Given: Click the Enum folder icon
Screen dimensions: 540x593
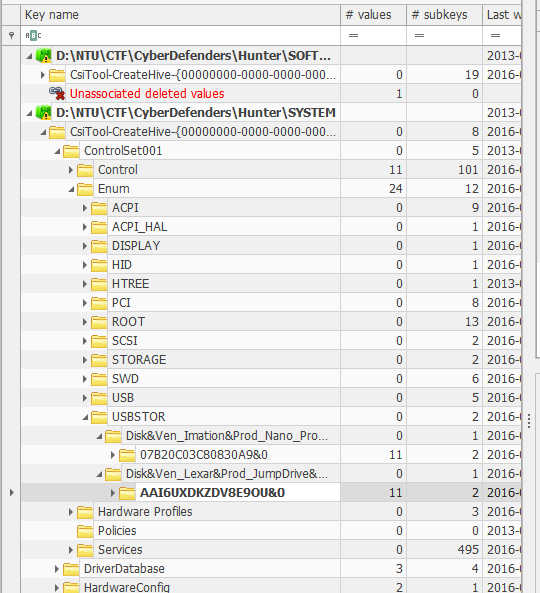Looking at the screenshot, I should (x=85, y=189).
